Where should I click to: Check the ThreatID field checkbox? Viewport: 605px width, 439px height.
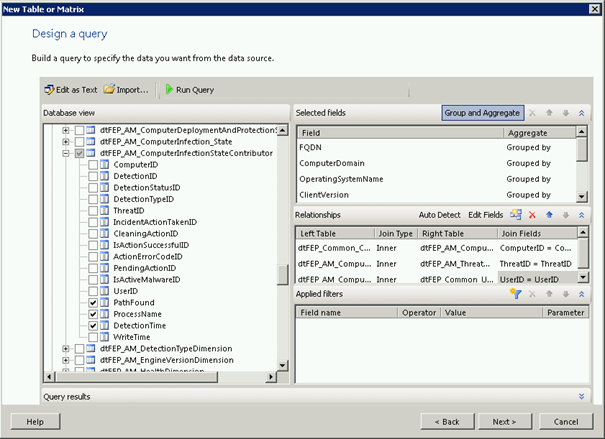[94, 210]
